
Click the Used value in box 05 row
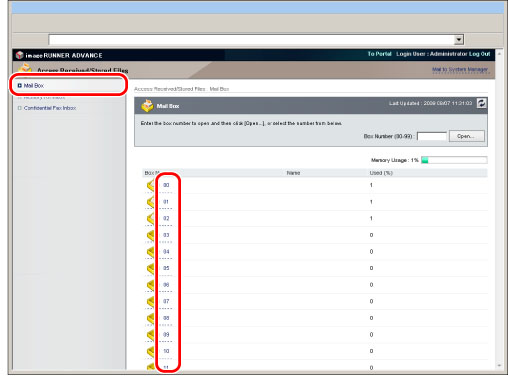(x=371, y=268)
